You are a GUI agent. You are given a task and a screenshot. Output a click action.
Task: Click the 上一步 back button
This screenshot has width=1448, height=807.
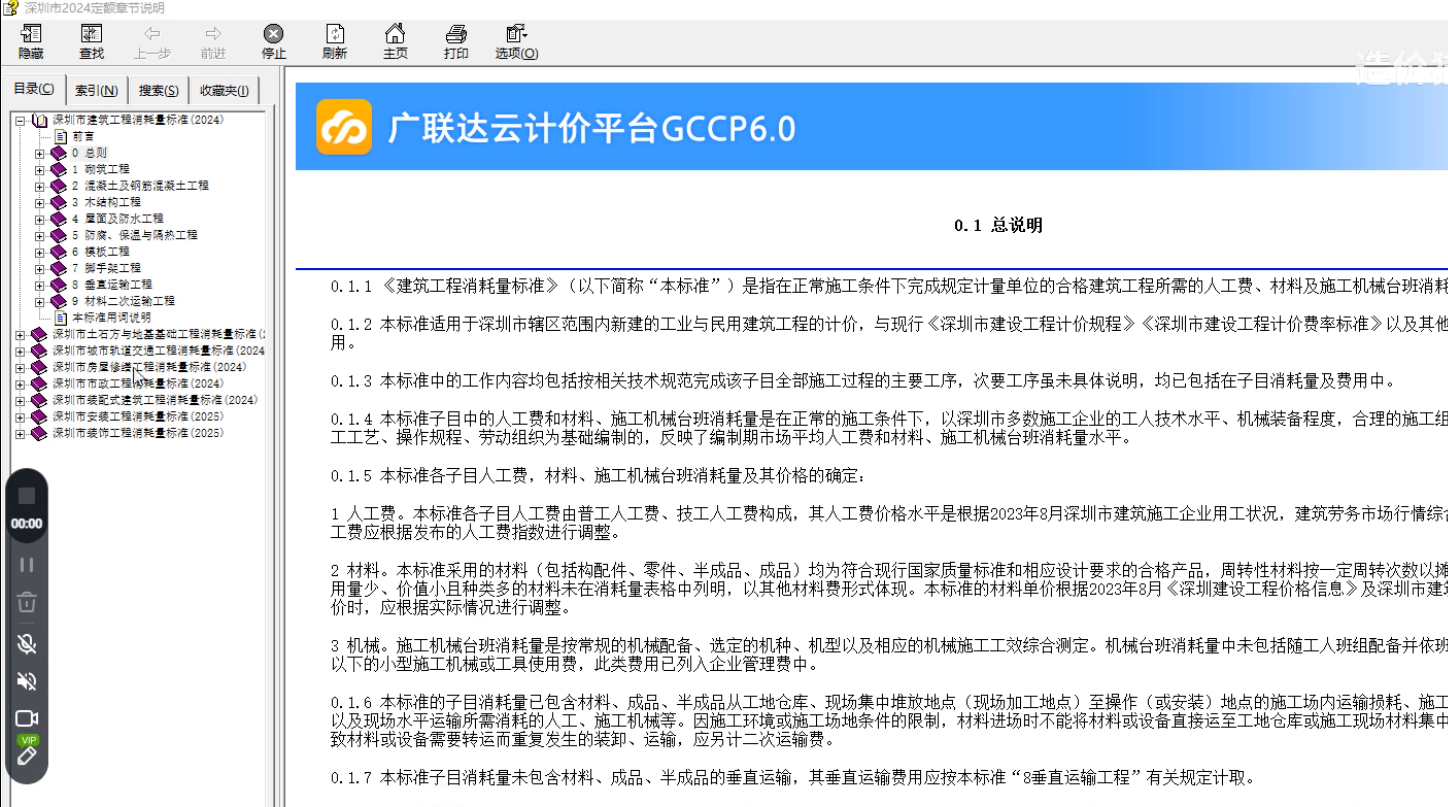click(x=151, y=40)
